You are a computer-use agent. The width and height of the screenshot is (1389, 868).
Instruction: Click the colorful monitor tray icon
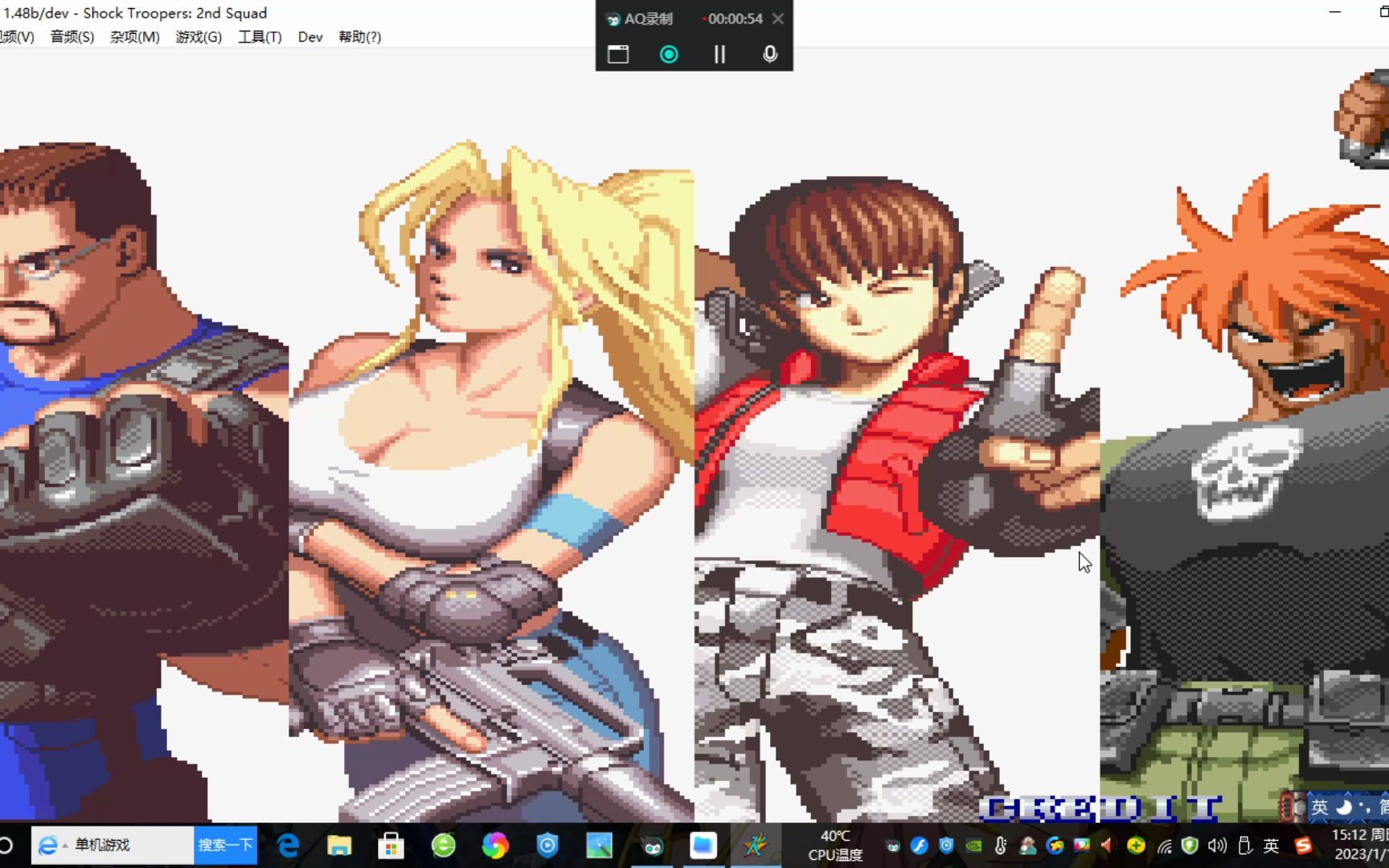click(x=1082, y=845)
